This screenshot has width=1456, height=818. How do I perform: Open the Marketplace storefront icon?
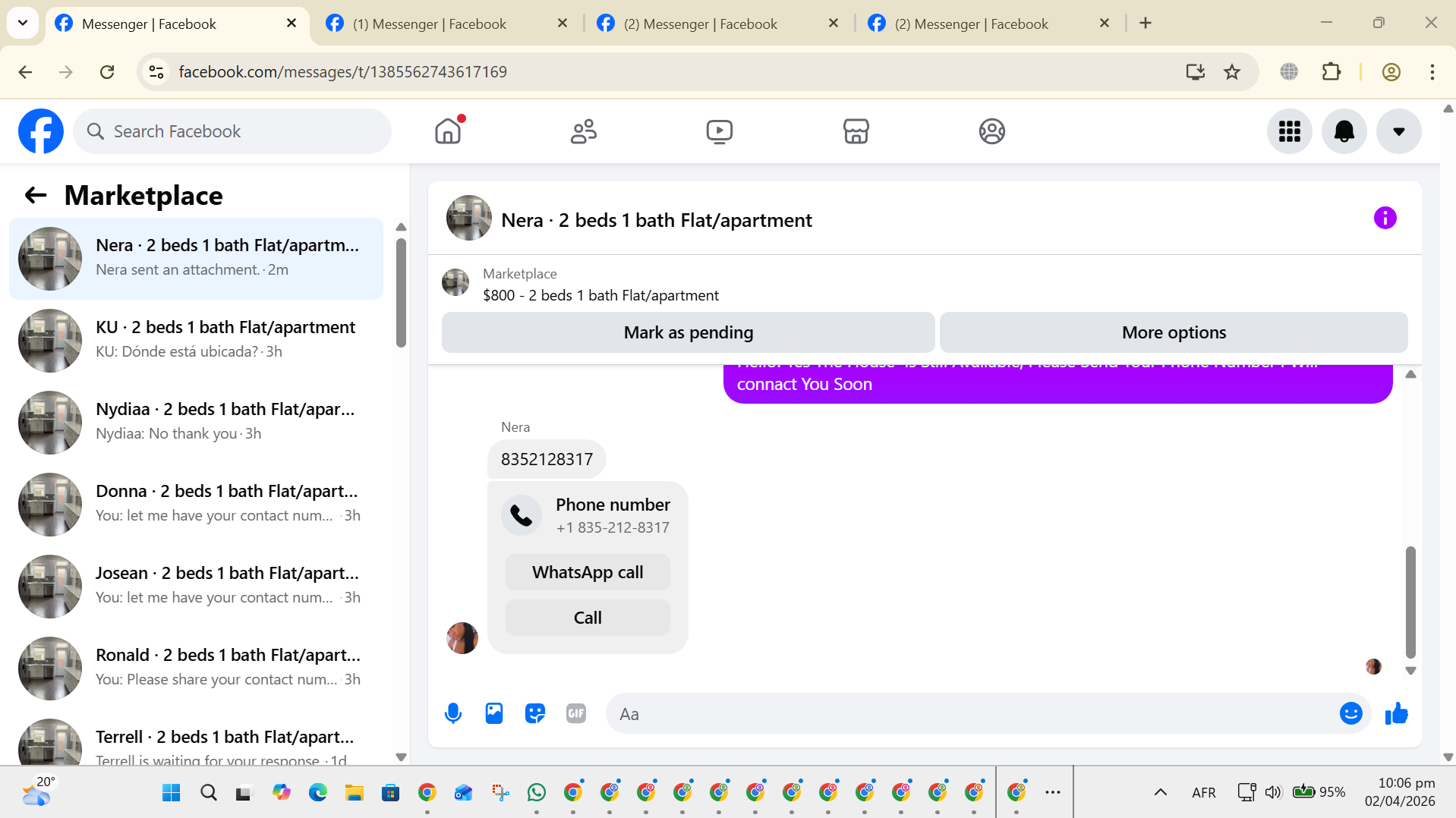point(856,131)
